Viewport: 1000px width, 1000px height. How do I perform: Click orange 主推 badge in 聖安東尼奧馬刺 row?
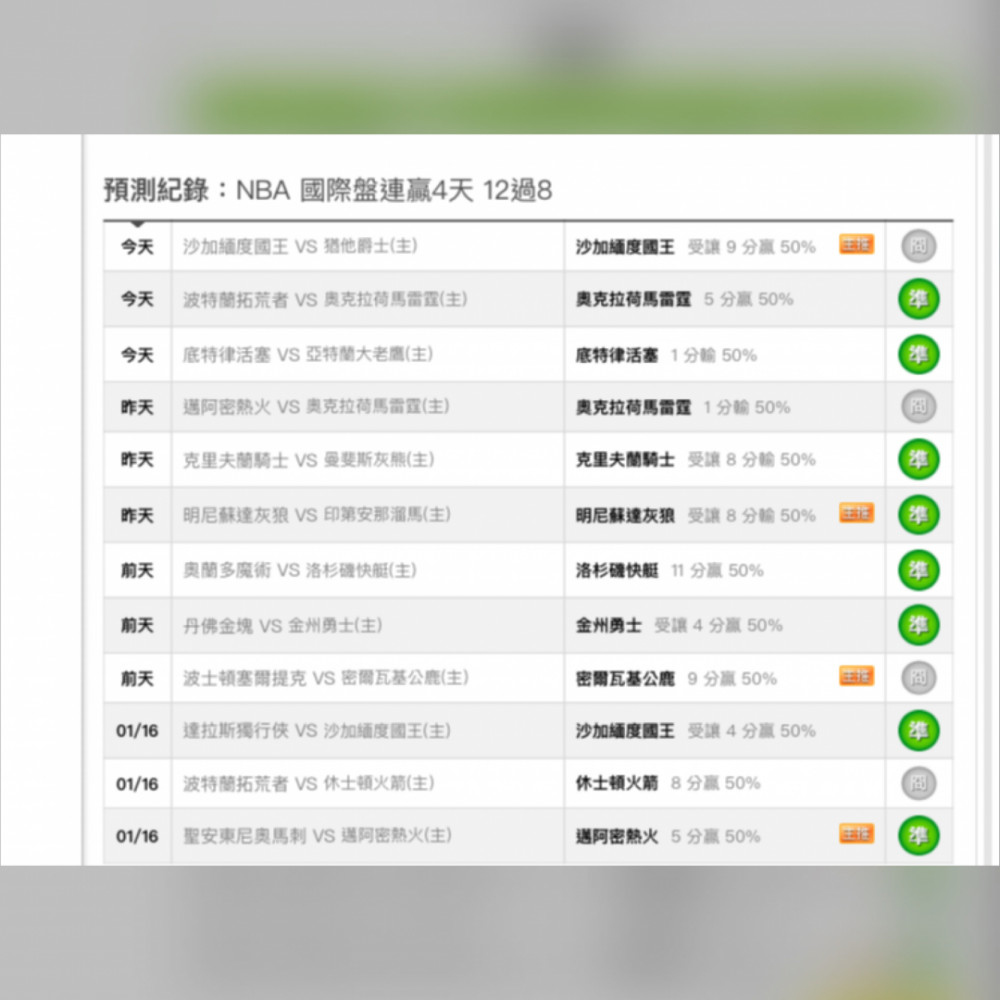pyautogui.click(x=857, y=834)
